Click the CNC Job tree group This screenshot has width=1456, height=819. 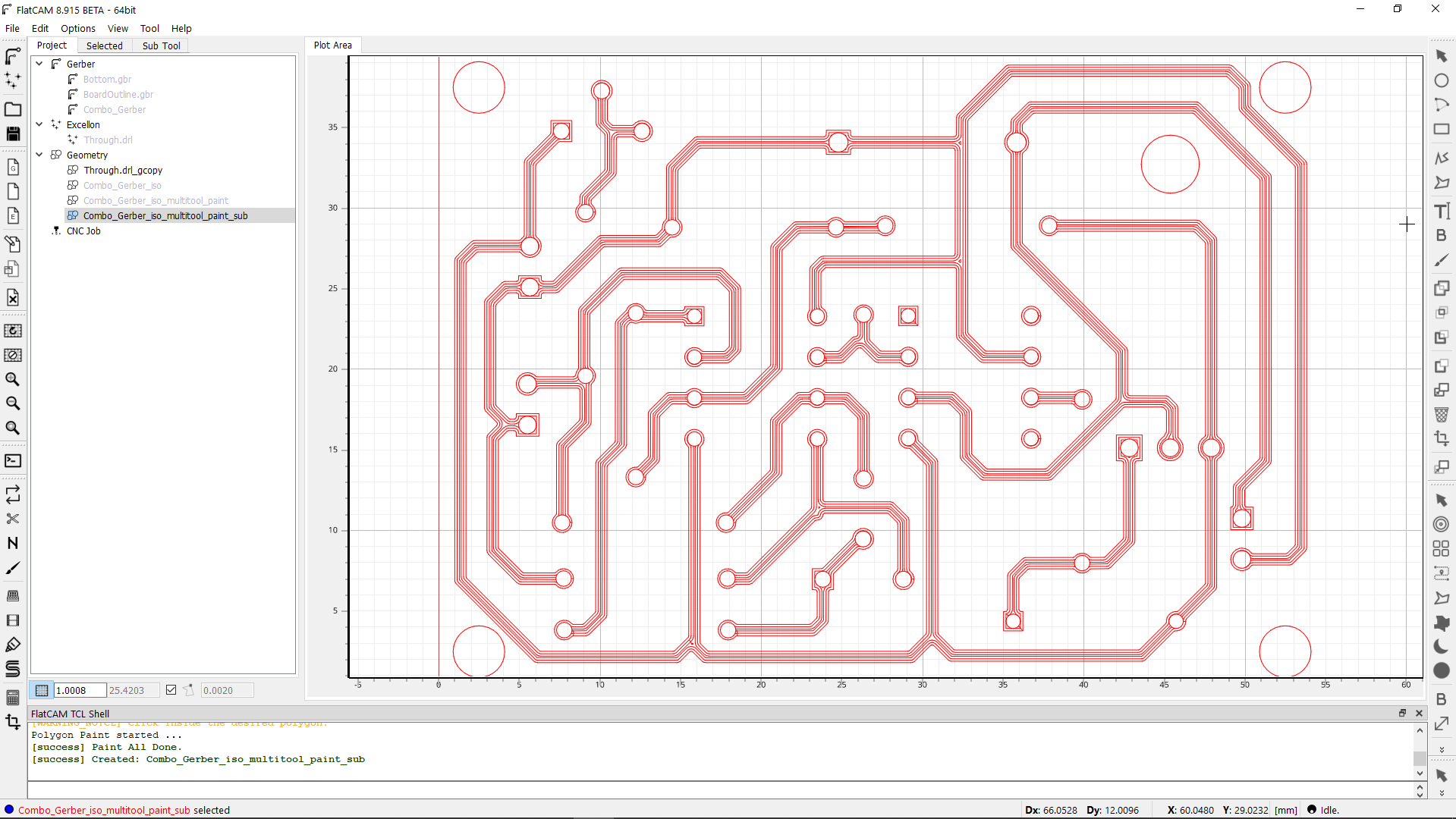click(x=83, y=231)
